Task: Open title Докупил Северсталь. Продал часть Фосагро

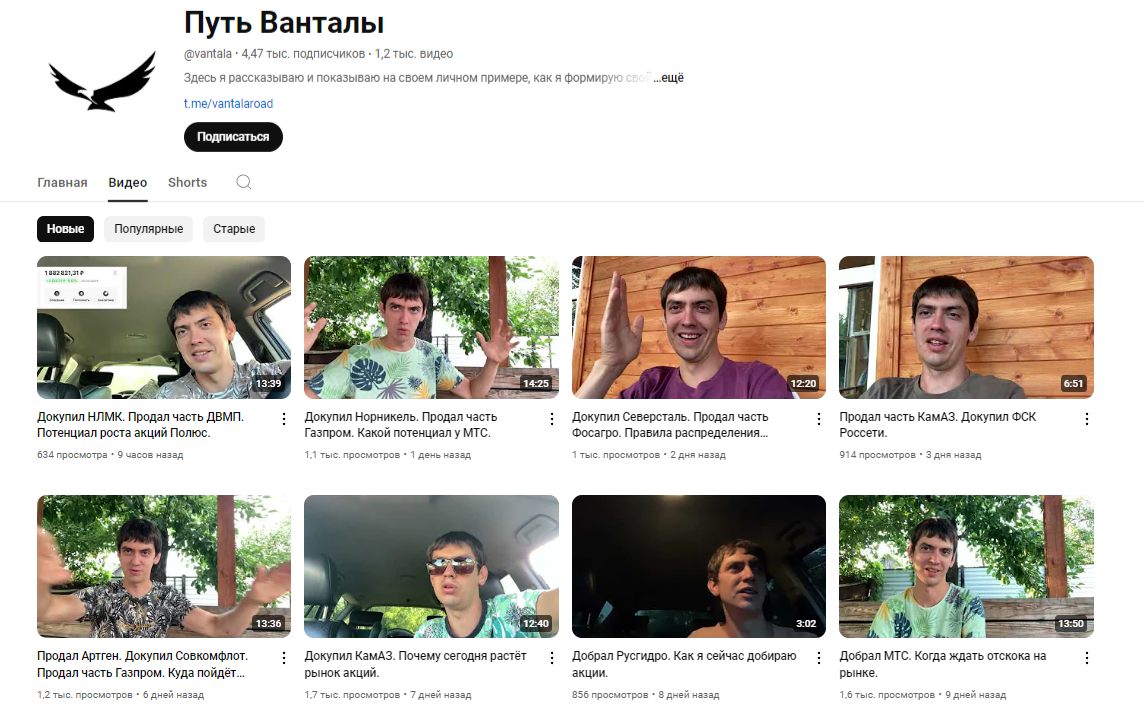Action: click(x=670, y=424)
